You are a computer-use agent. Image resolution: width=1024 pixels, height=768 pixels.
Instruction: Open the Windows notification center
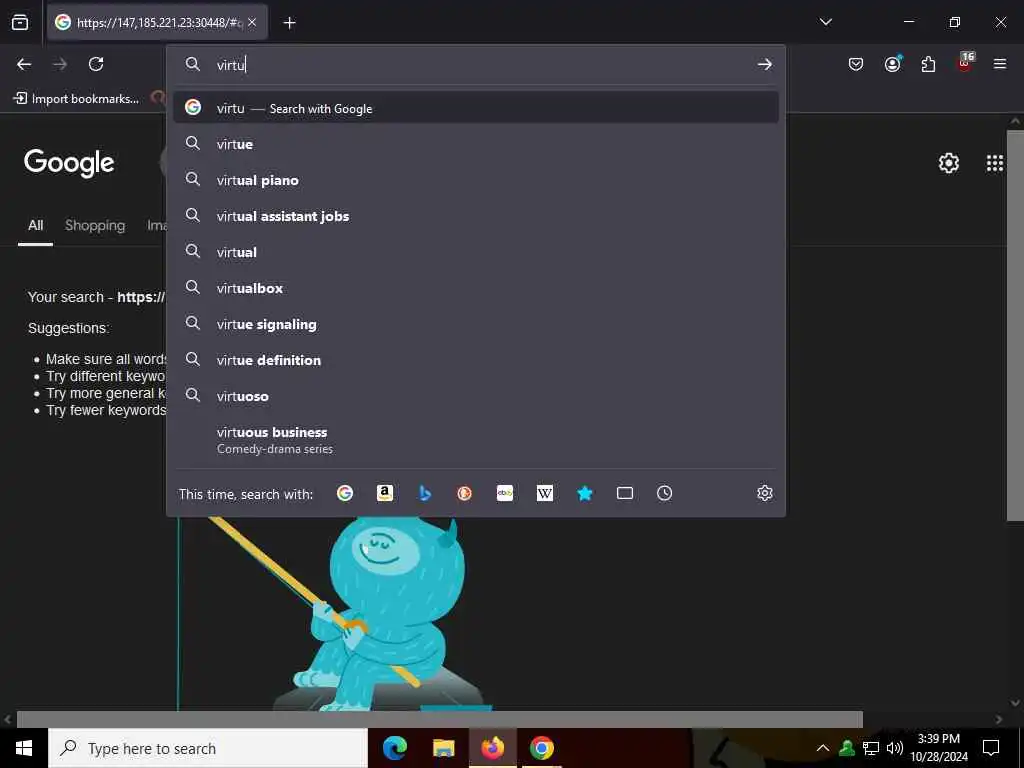point(991,748)
